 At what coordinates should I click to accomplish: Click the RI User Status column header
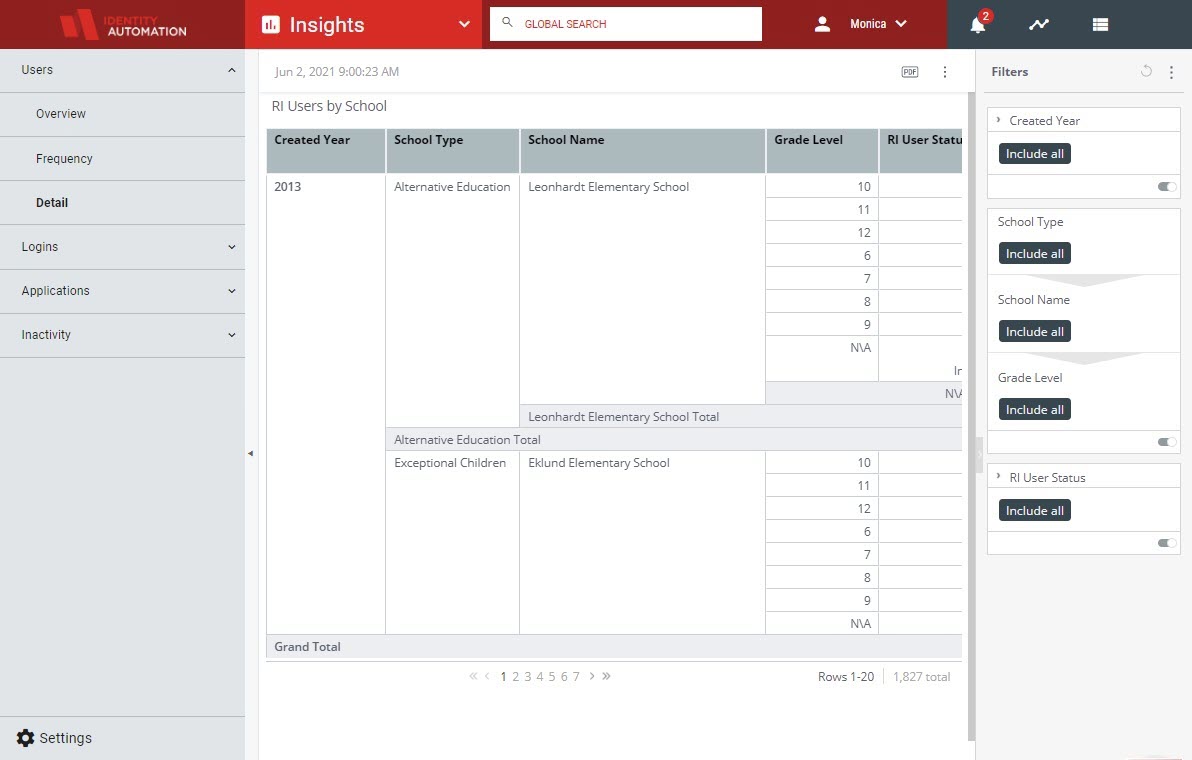[921, 150]
